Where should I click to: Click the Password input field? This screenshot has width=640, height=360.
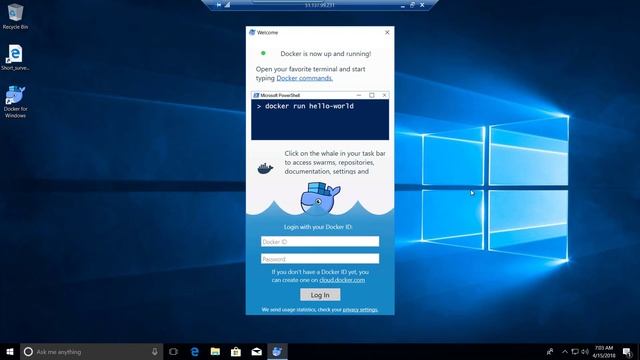coord(320,259)
